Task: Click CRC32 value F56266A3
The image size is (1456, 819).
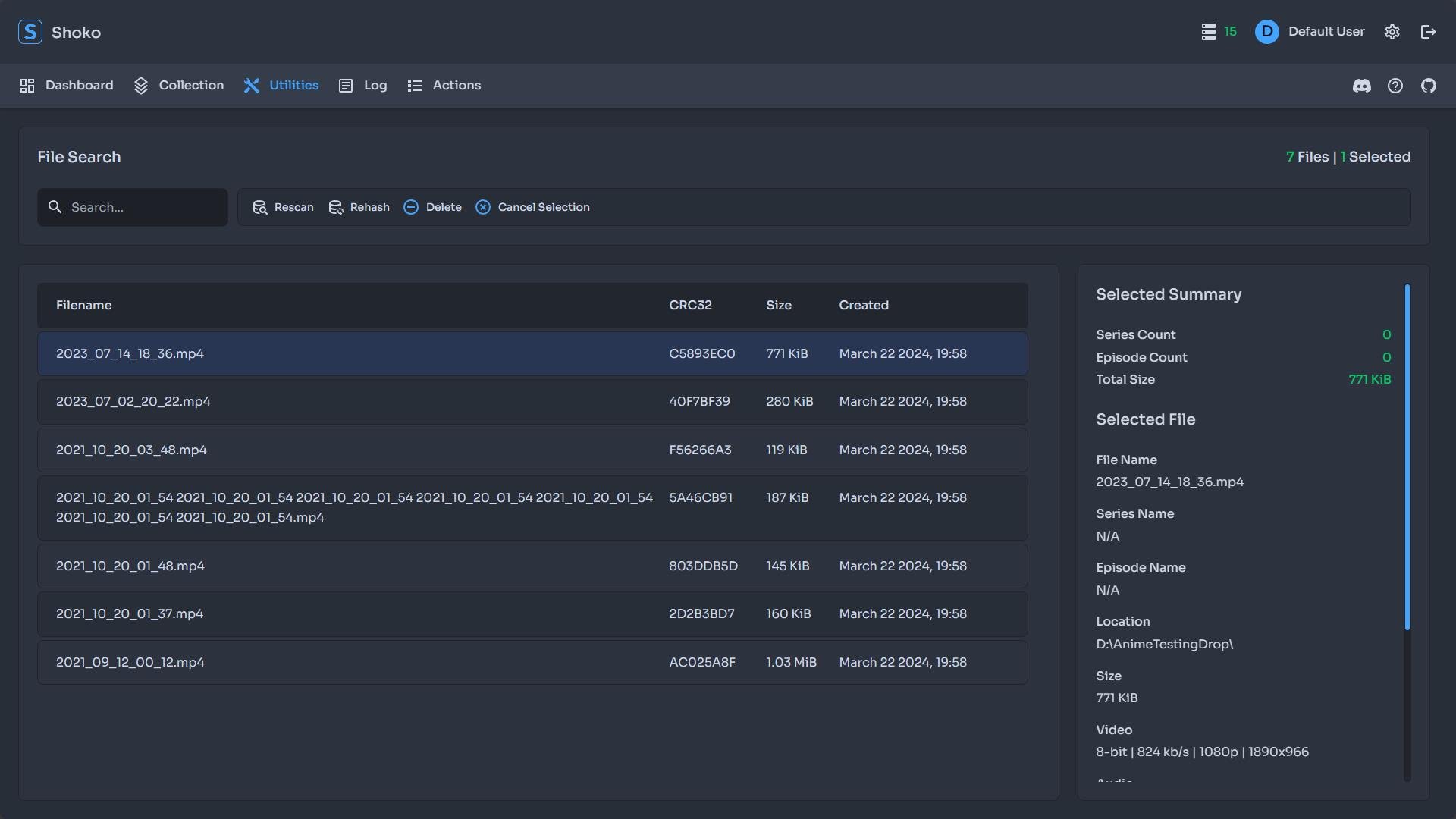Action: pos(700,450)
